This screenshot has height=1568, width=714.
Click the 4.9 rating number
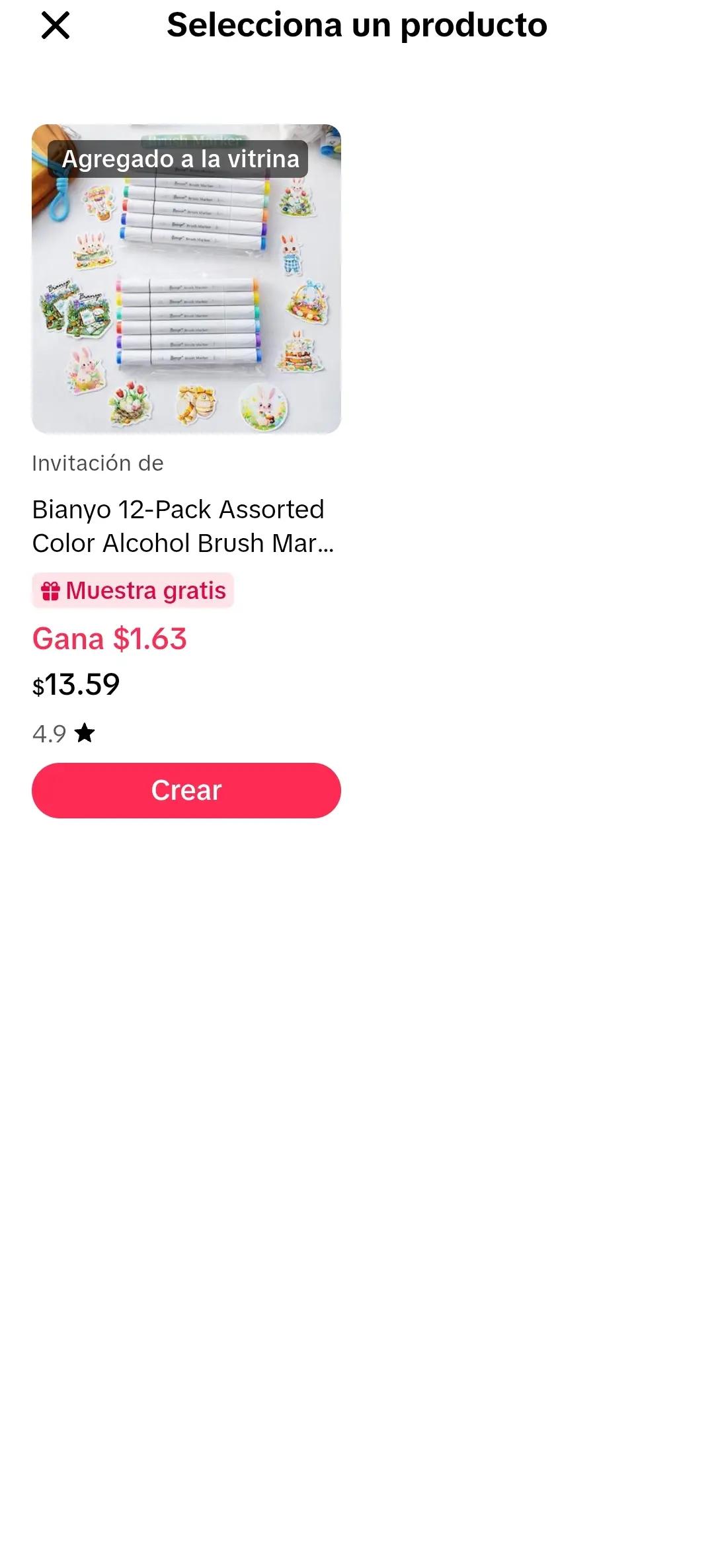[x=49, y=734]
